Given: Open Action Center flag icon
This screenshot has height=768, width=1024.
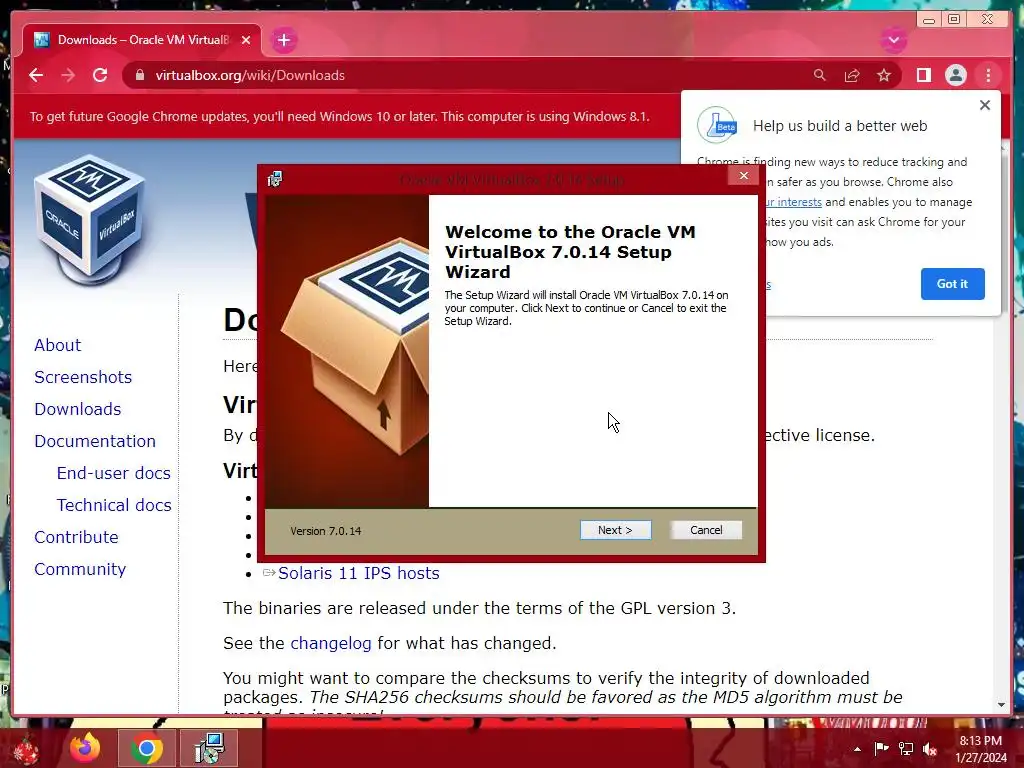Looking at the screenshot, I should [881, 749].
